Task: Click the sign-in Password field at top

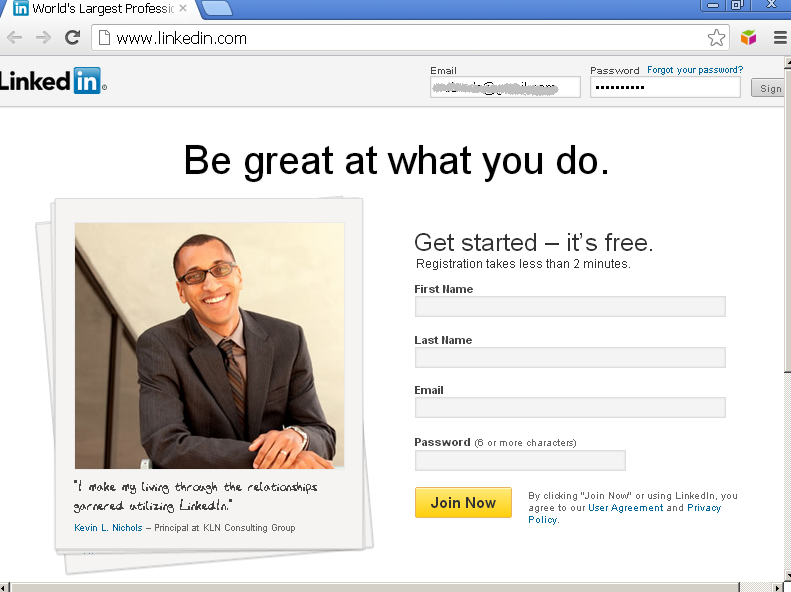Action: (665, 87)
